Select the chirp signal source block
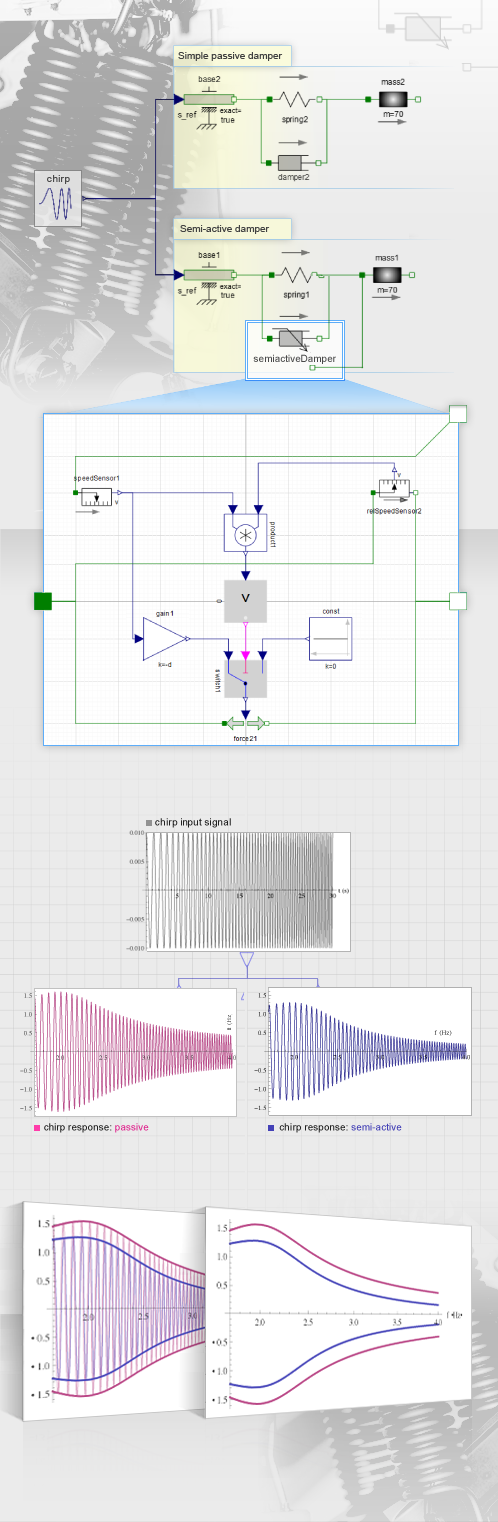498x1522 pixels. click(57, 198)
